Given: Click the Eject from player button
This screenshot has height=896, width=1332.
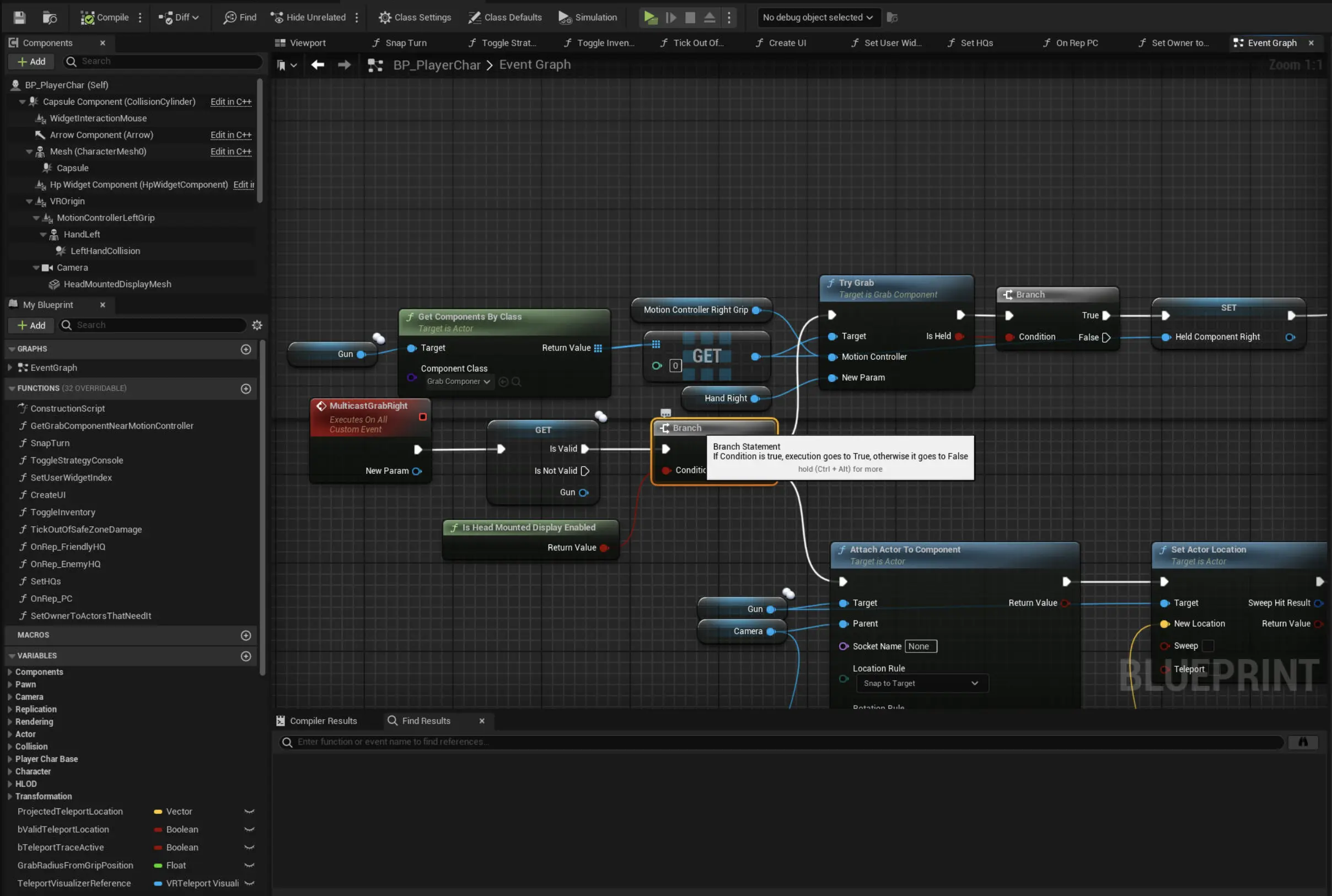Looking at the screenshot, I should [710, 17].
